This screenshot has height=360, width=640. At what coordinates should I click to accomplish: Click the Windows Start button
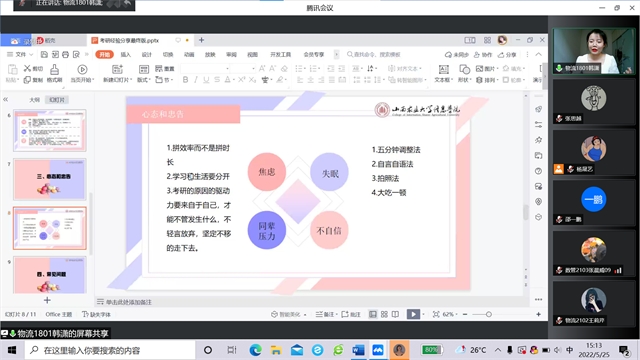tap(12, 350)
